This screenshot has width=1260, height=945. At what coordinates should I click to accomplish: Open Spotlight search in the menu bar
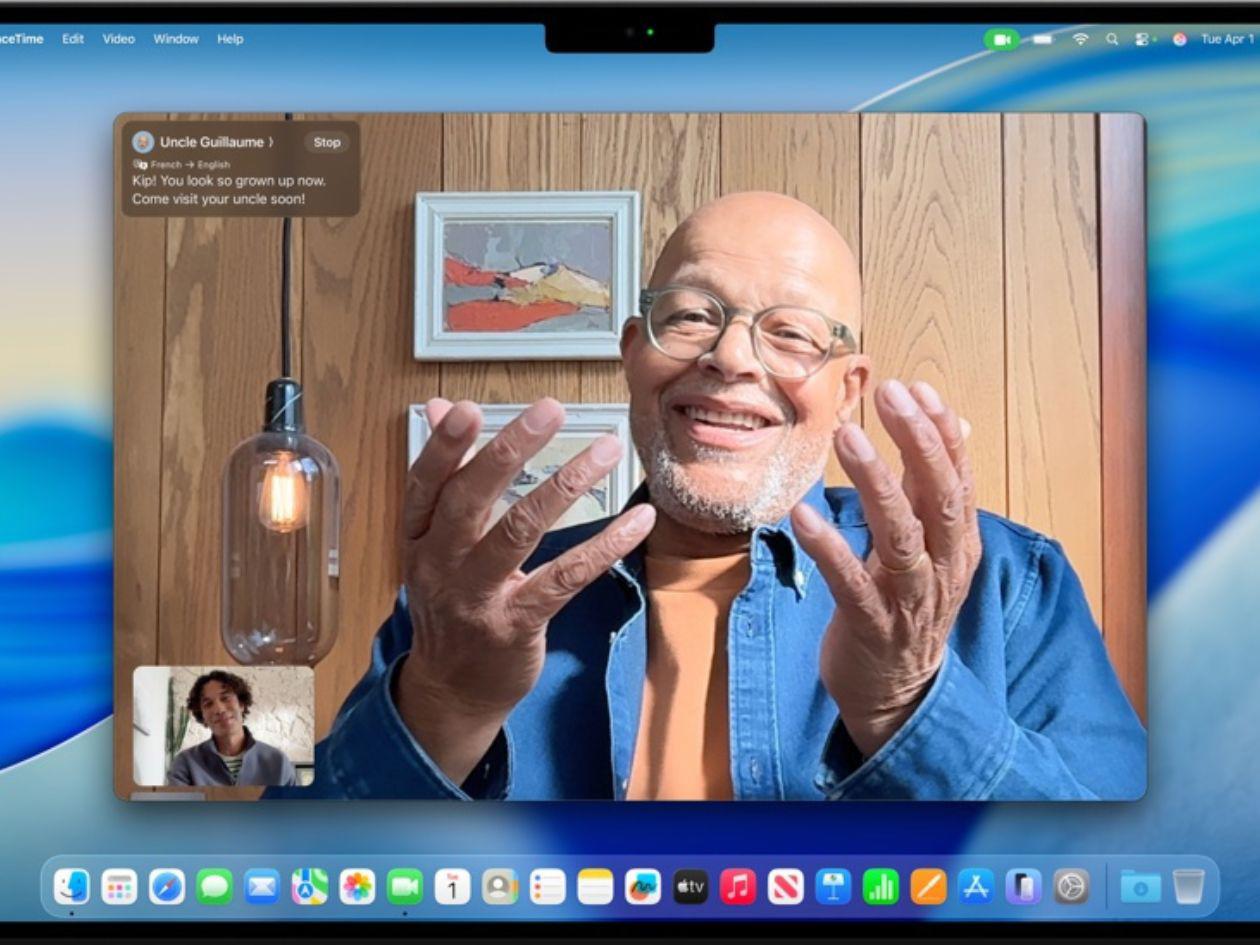pos(1112,38)
